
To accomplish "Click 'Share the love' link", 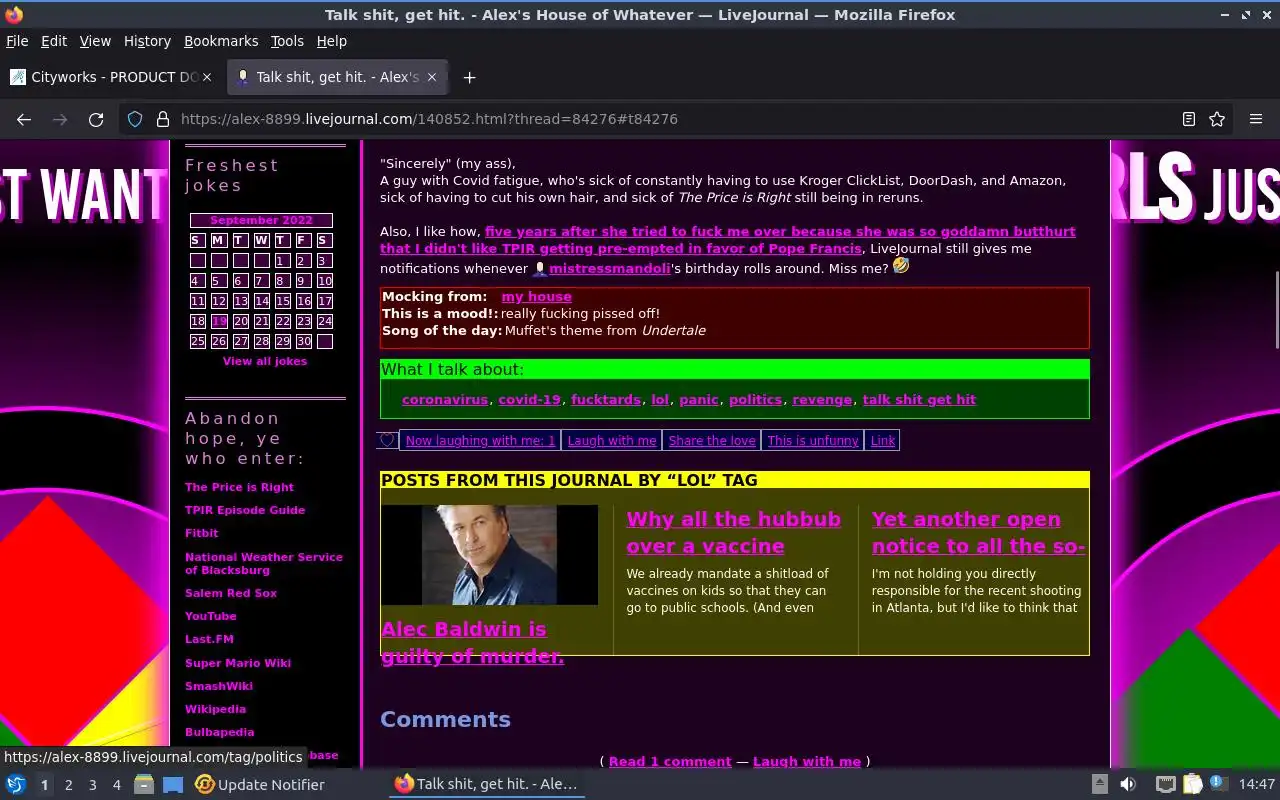I will [712, 440].
